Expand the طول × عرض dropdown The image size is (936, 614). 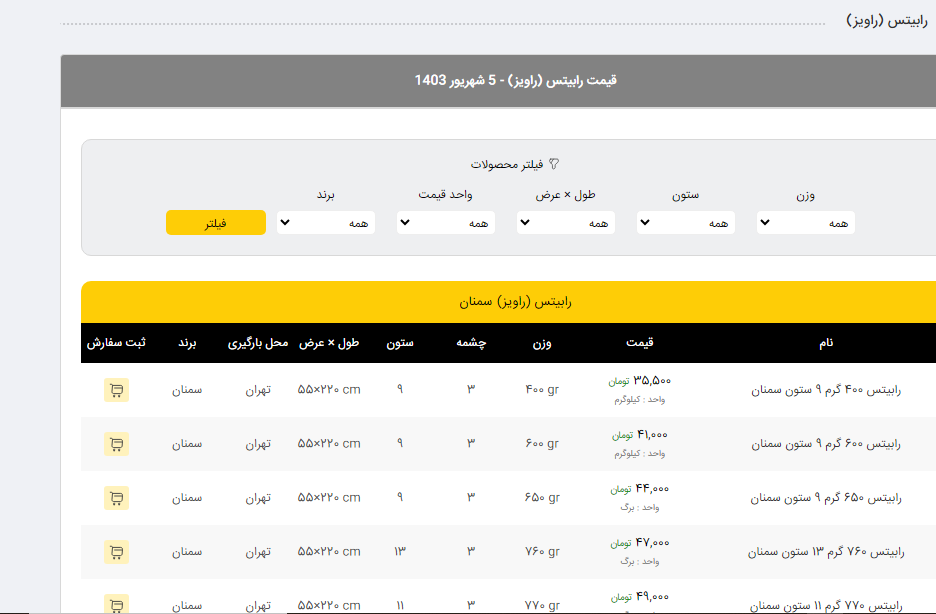[x=565, y=222]
